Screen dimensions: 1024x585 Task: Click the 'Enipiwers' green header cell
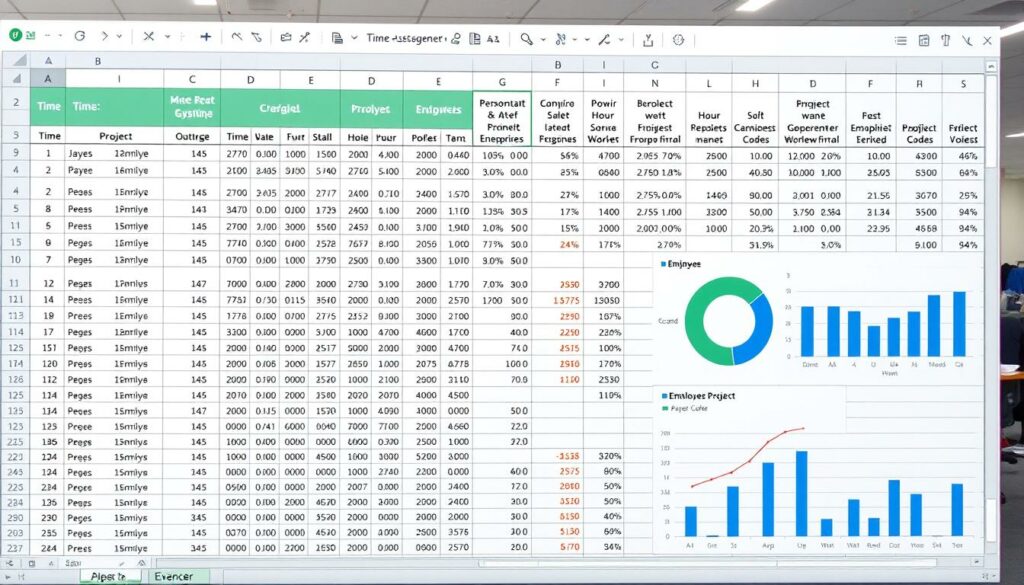point(438,108)
